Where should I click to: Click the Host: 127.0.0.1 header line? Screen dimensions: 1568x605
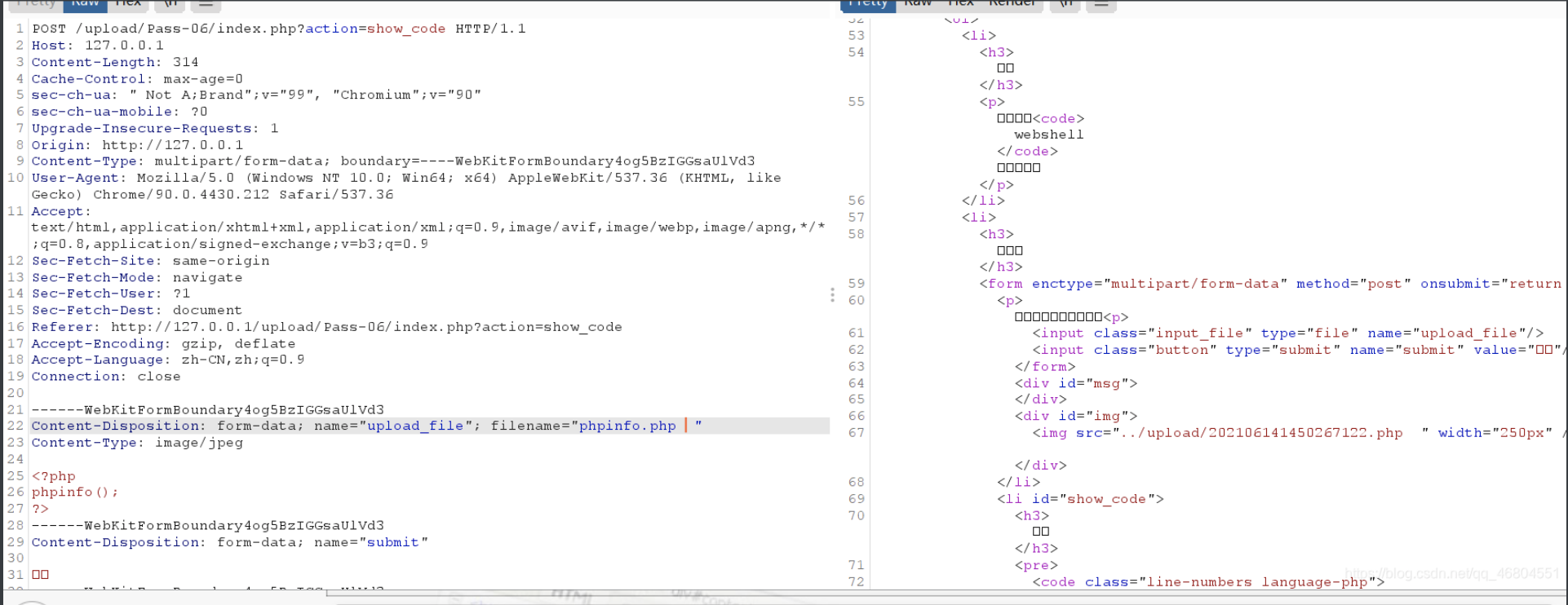pos(98,45)
